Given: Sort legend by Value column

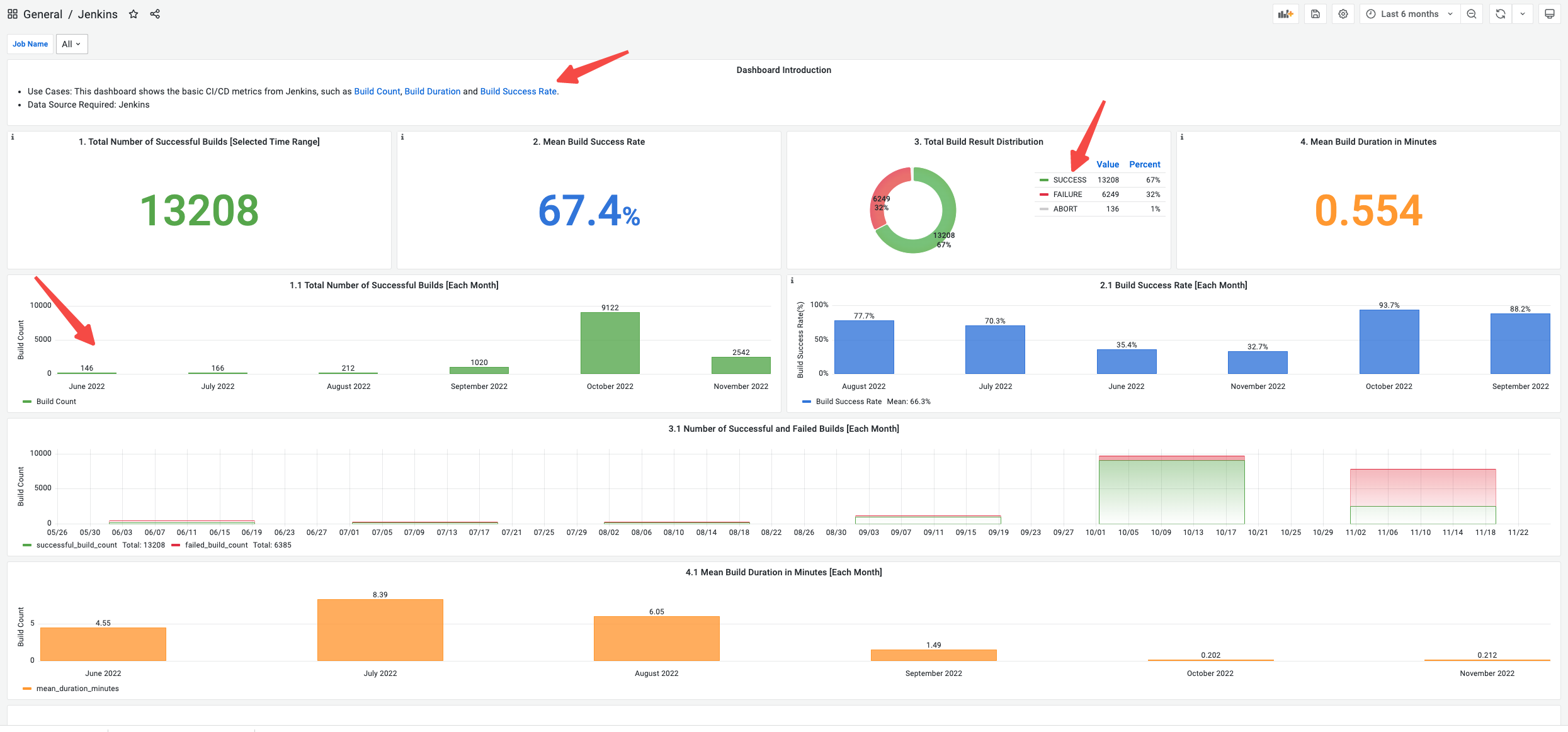Looking at the screenshot, I should [x=1107, y=164].
